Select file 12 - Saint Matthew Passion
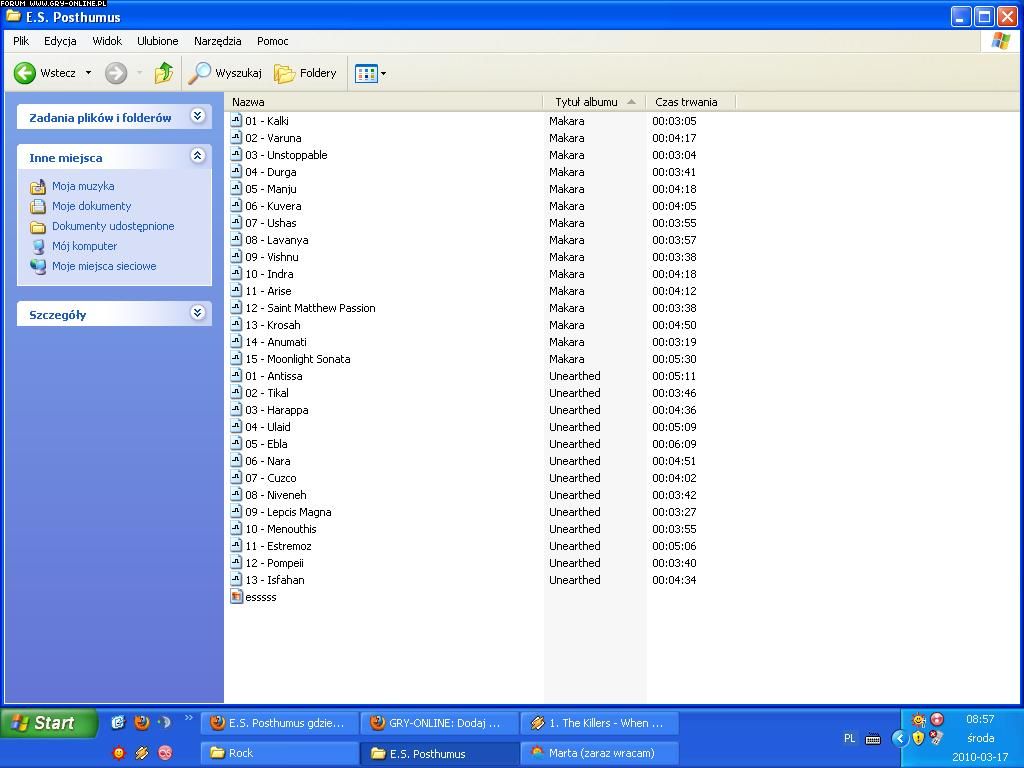Image resolution: width=1024 pixels, height=768 pixels. coord(310,308)
